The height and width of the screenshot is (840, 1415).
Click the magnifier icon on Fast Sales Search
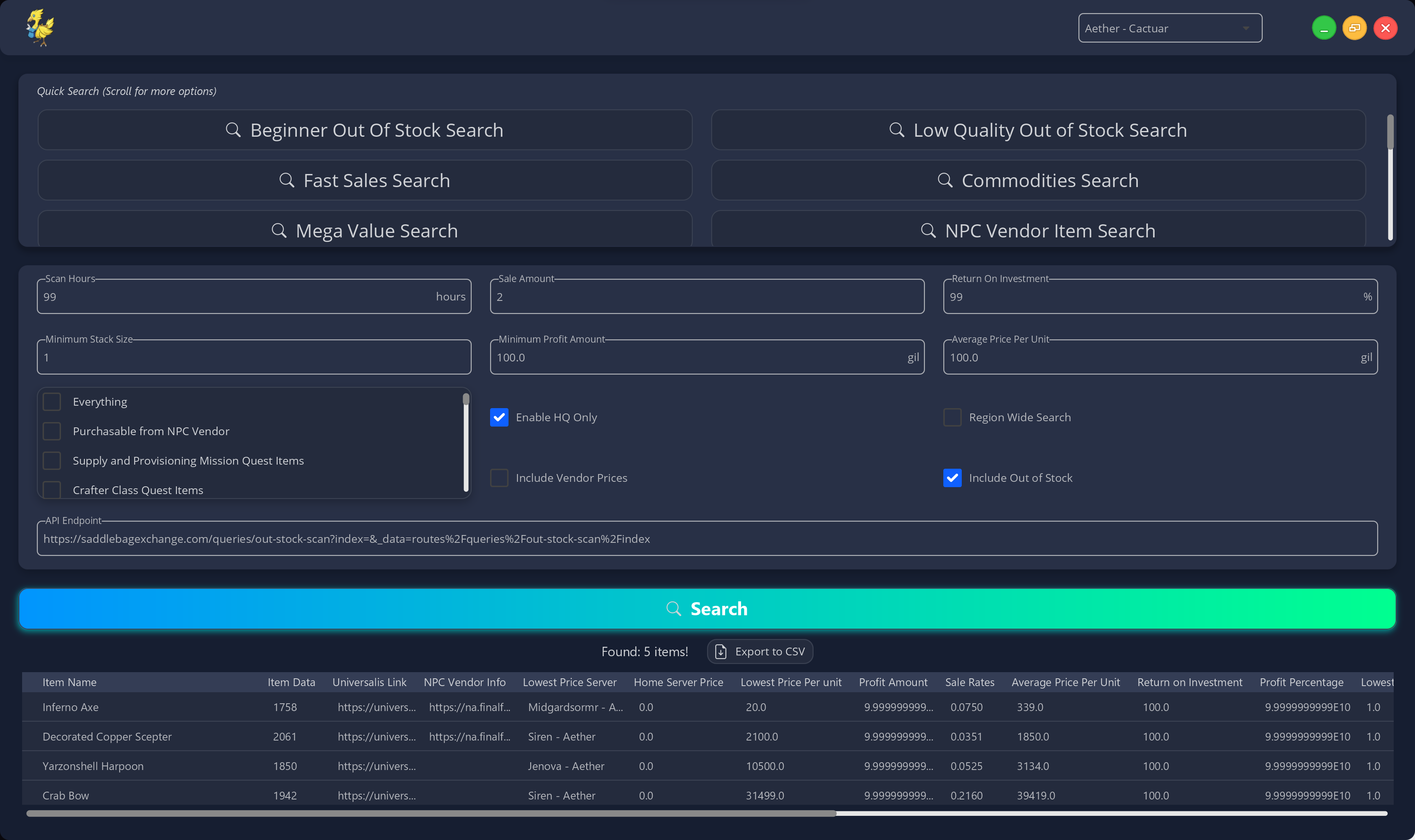pyautogui.click(x=287, y=180)
